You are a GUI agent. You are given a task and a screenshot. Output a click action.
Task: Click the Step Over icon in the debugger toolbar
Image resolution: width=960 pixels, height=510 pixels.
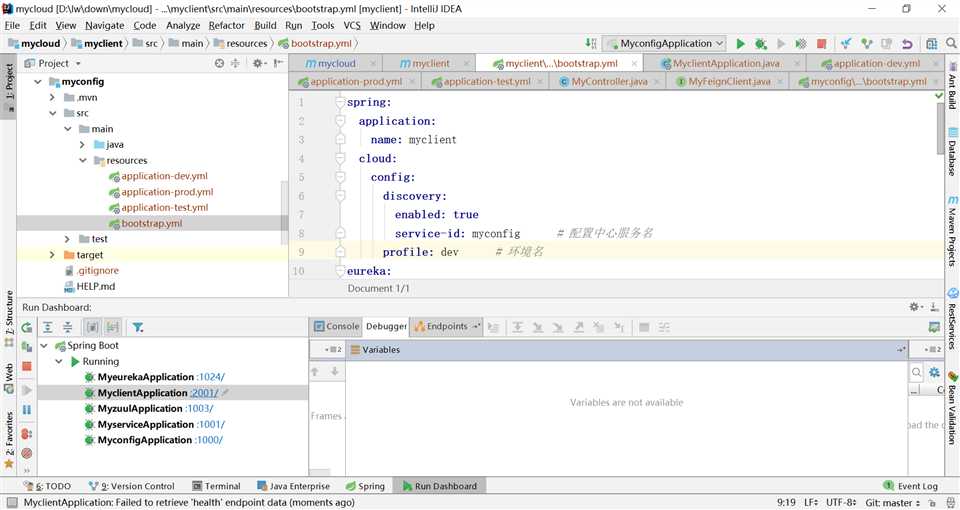(x=517, y=328)
